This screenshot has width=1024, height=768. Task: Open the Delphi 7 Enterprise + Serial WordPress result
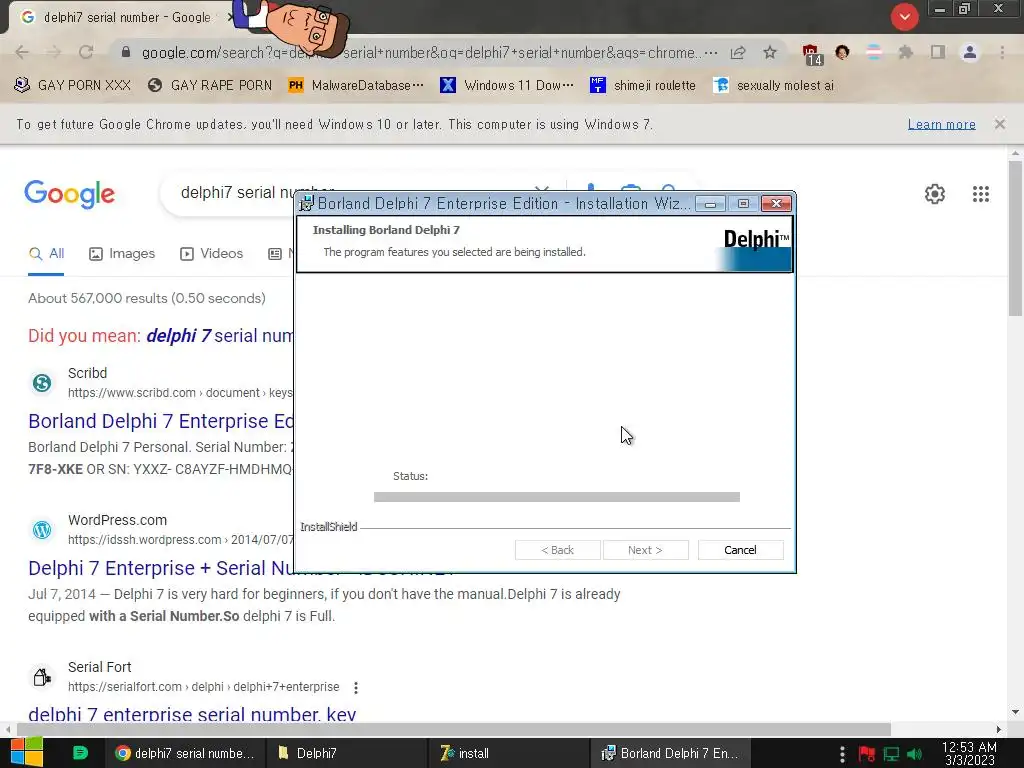point(161,568)
